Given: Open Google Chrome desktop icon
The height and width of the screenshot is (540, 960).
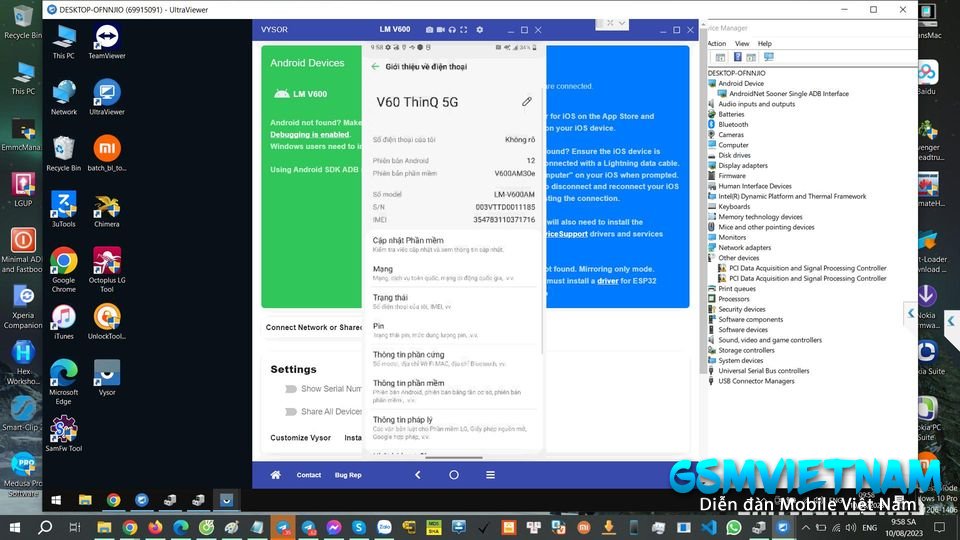Looking at the screenshot, I should (x=64, y=269).
